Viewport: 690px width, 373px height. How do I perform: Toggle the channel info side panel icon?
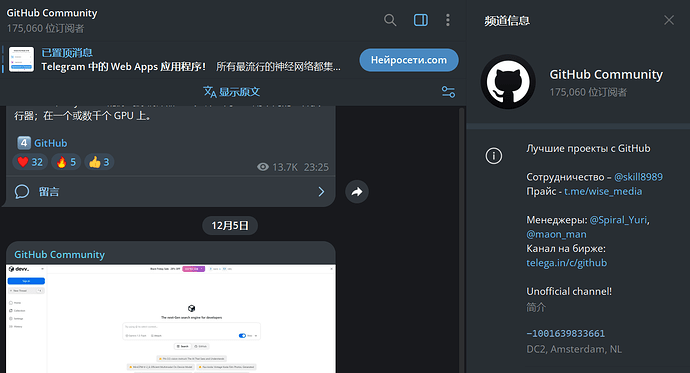click(x=421, y=20)
